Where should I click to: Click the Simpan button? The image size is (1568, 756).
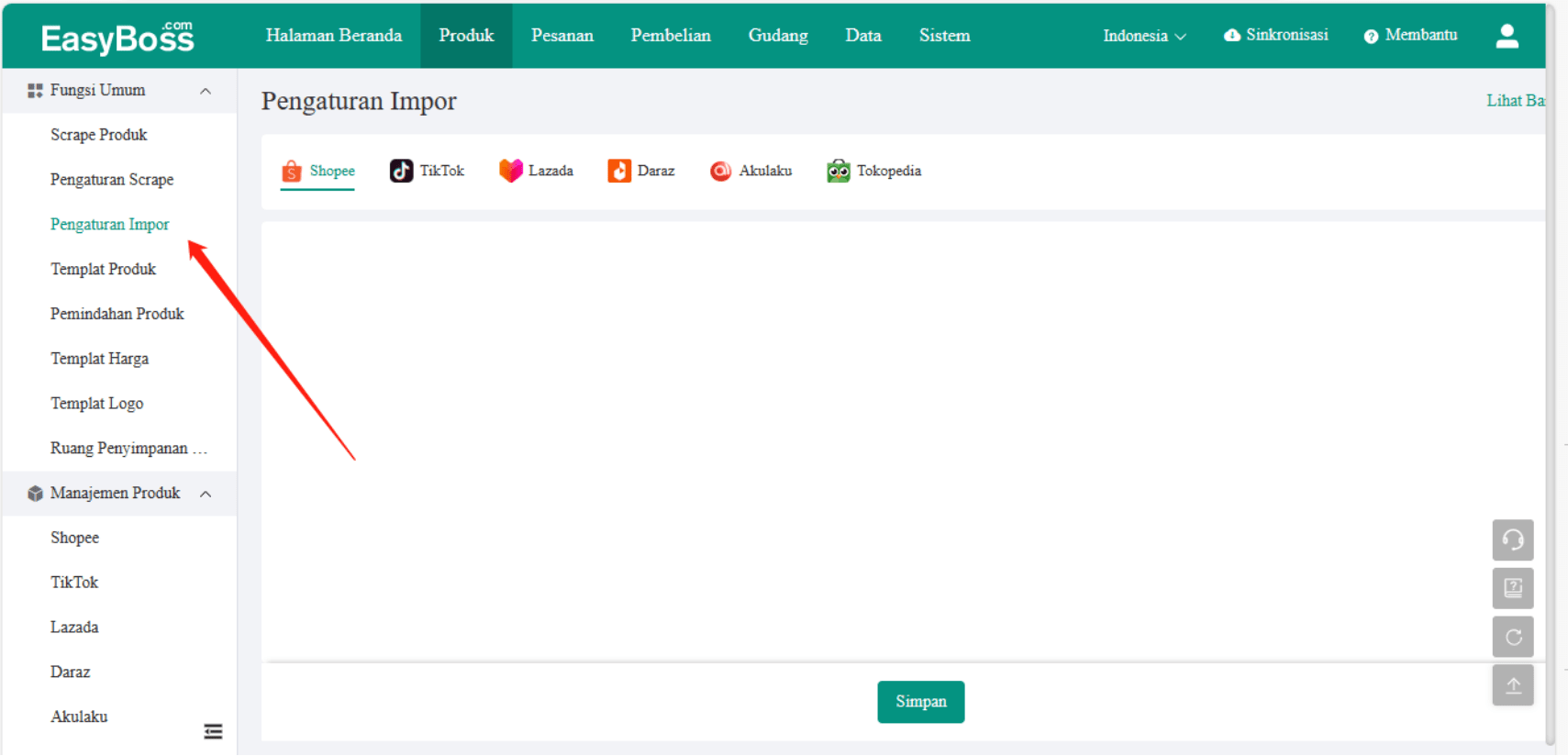pyautogui.click(x=920, y=702)
